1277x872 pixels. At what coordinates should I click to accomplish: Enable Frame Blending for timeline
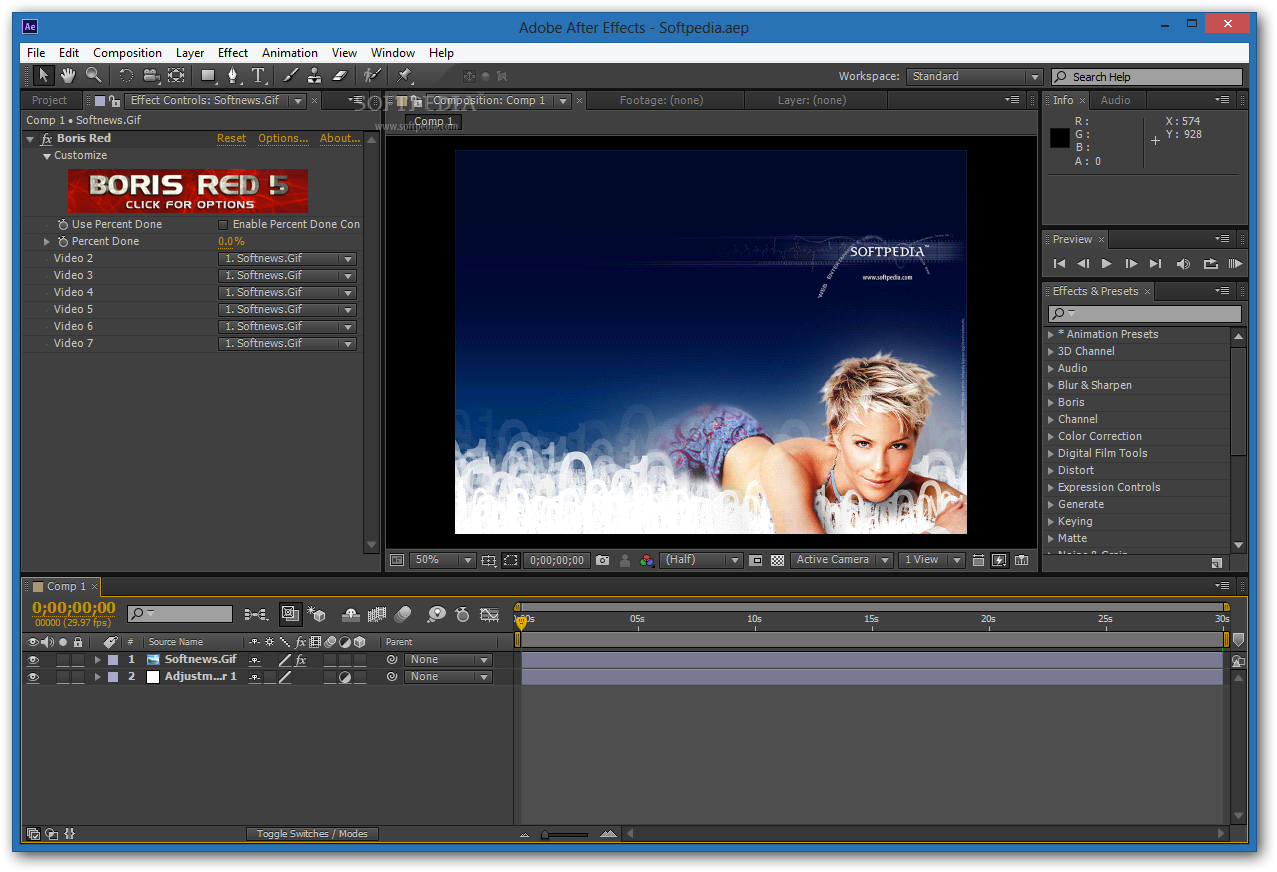pyautogui.click(x=377, y=614)
